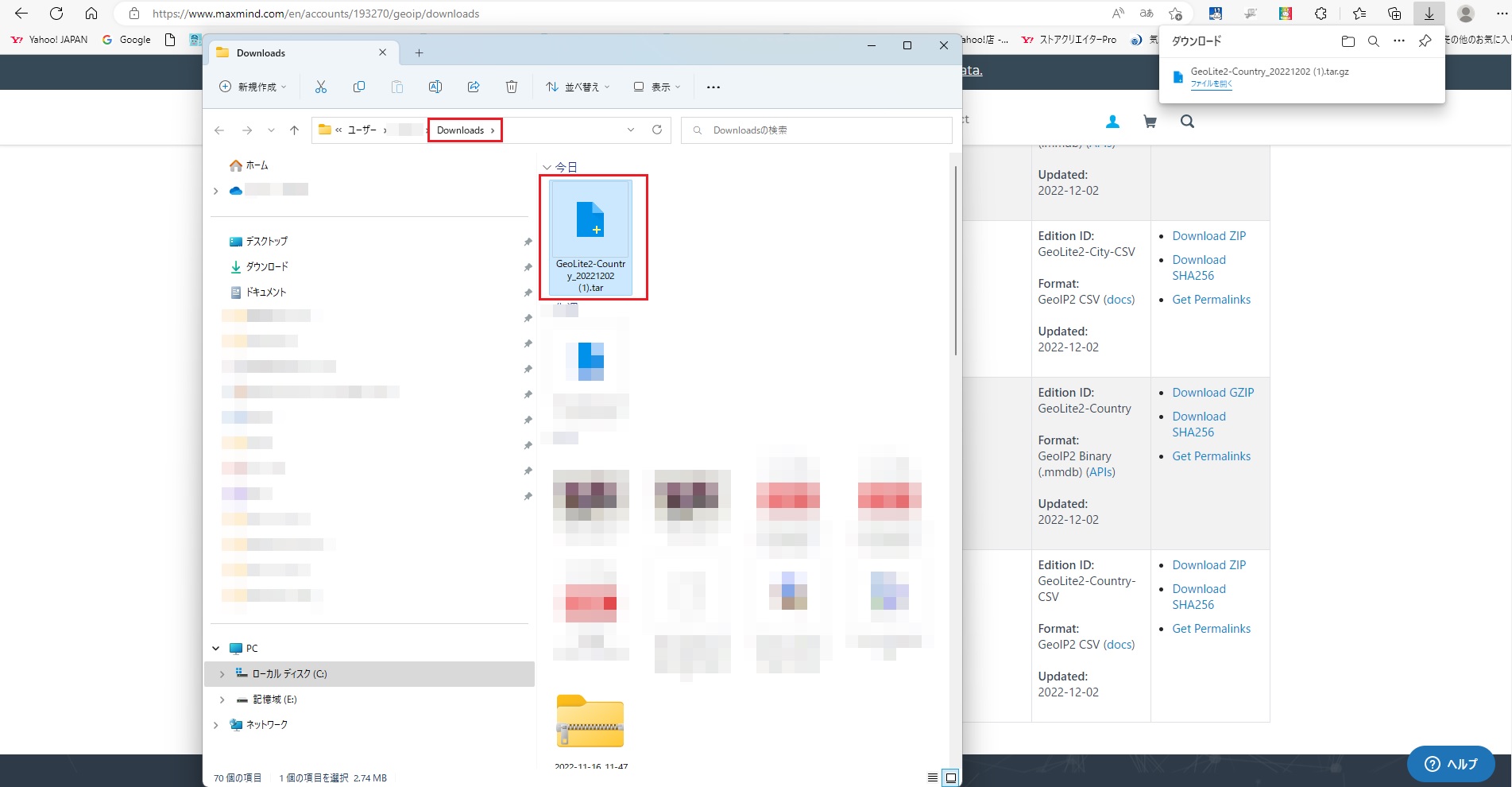Switch to details list view in status bar
Viewport: 1512px width, 787px height.
point(933,777)
